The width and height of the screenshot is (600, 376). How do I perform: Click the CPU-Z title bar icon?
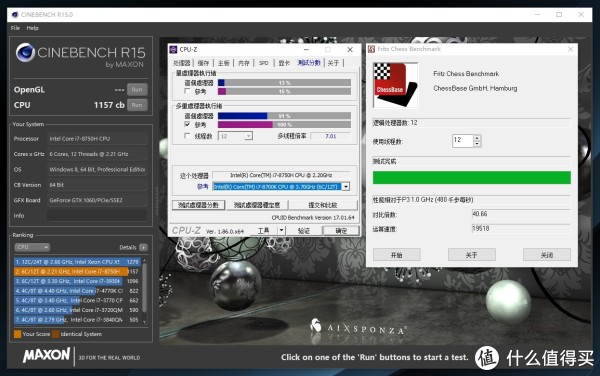173,49
